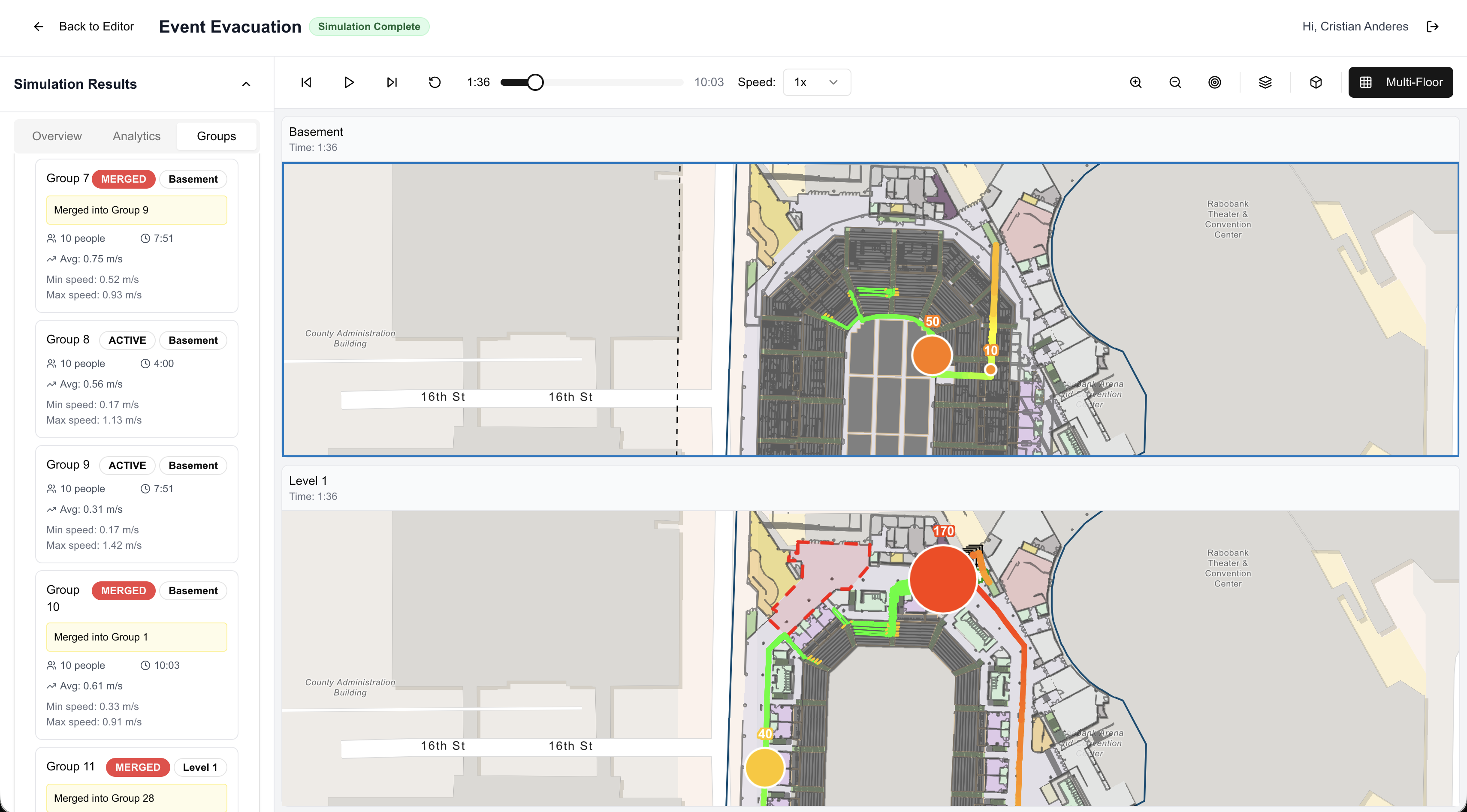The height and width of the screenshot is (812, 1467).
Task: Click the timeline slider handle
Action: coord(535,82)
